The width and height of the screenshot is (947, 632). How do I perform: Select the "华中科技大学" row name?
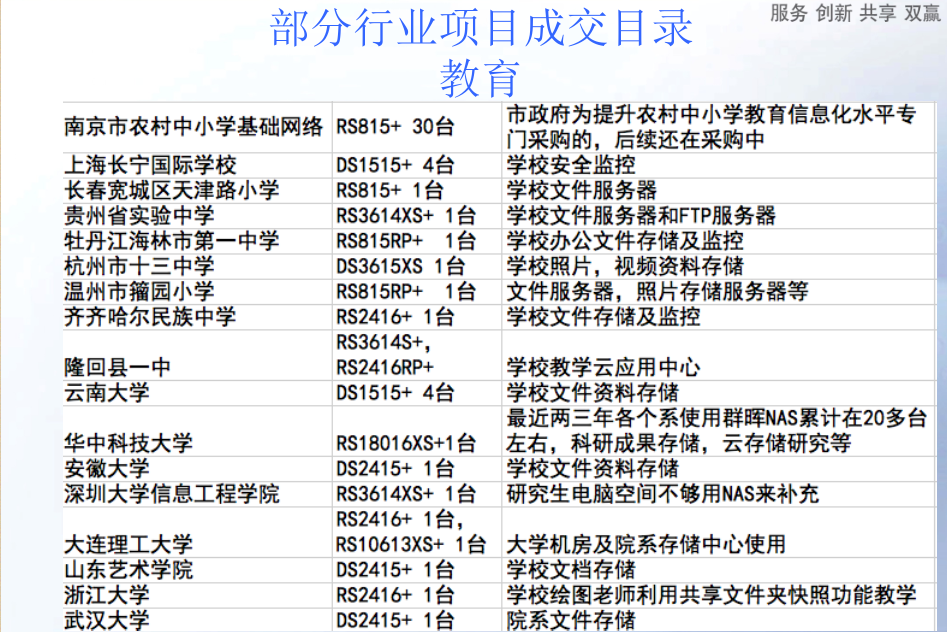click(x=128, y=443)
